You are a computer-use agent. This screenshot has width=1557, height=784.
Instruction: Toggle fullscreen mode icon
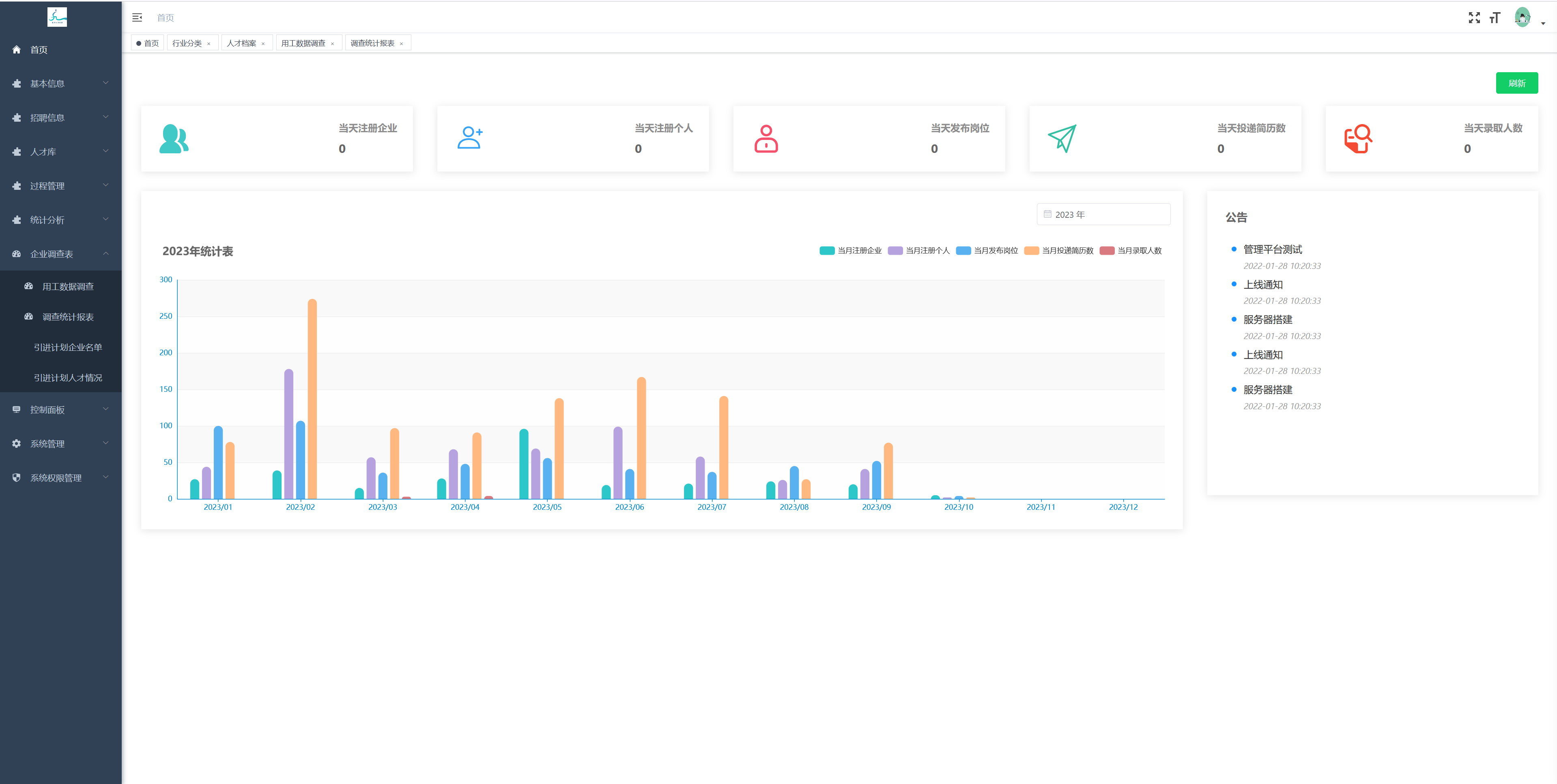coord(1474,17)
